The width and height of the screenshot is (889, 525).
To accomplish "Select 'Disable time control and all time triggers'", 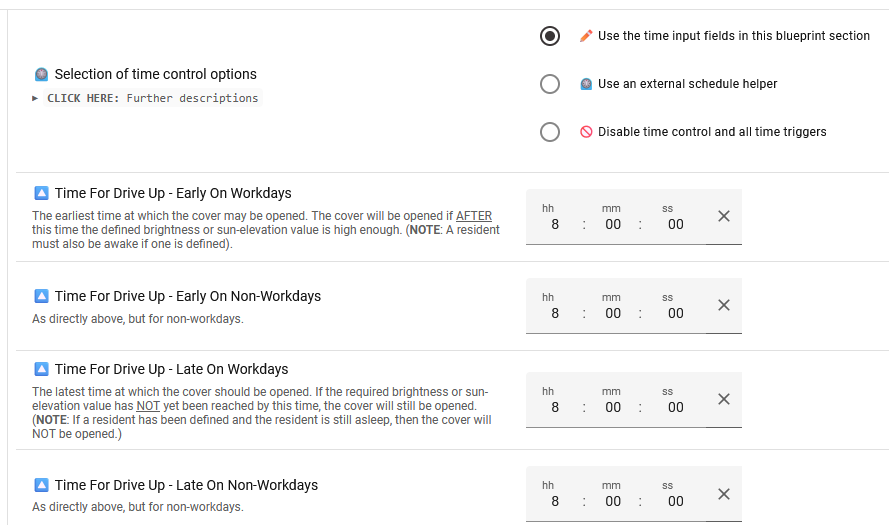I will pyautogui.click(x=549, y=132).
